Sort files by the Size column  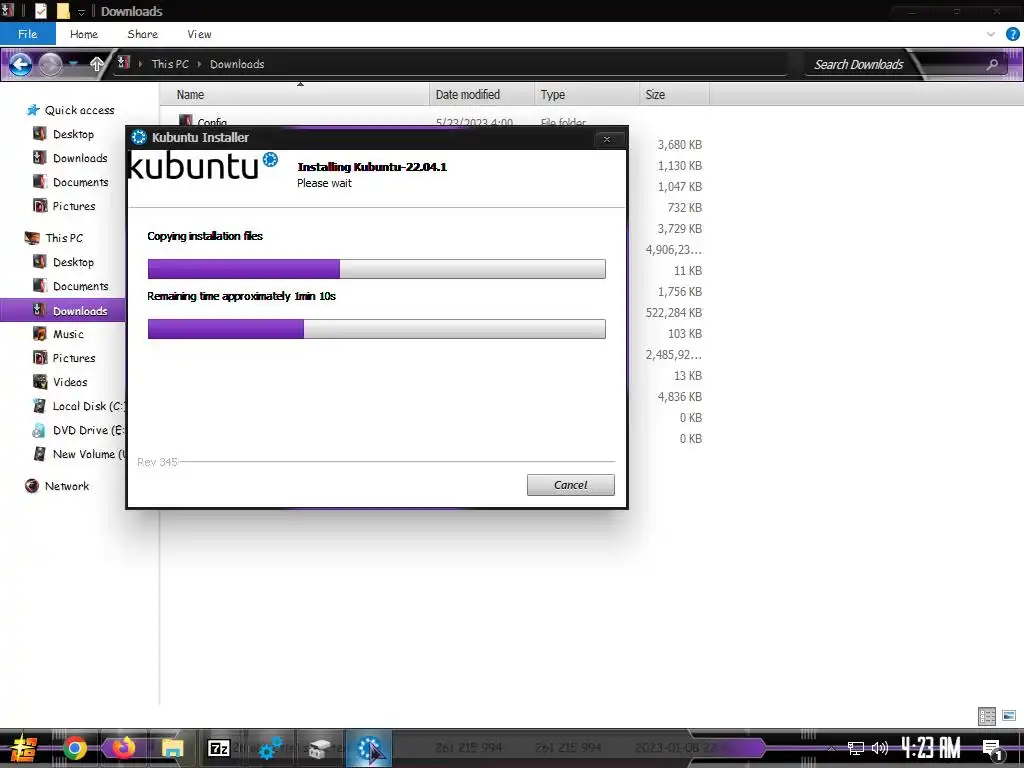pyautogui.click(x=674, y=95)
